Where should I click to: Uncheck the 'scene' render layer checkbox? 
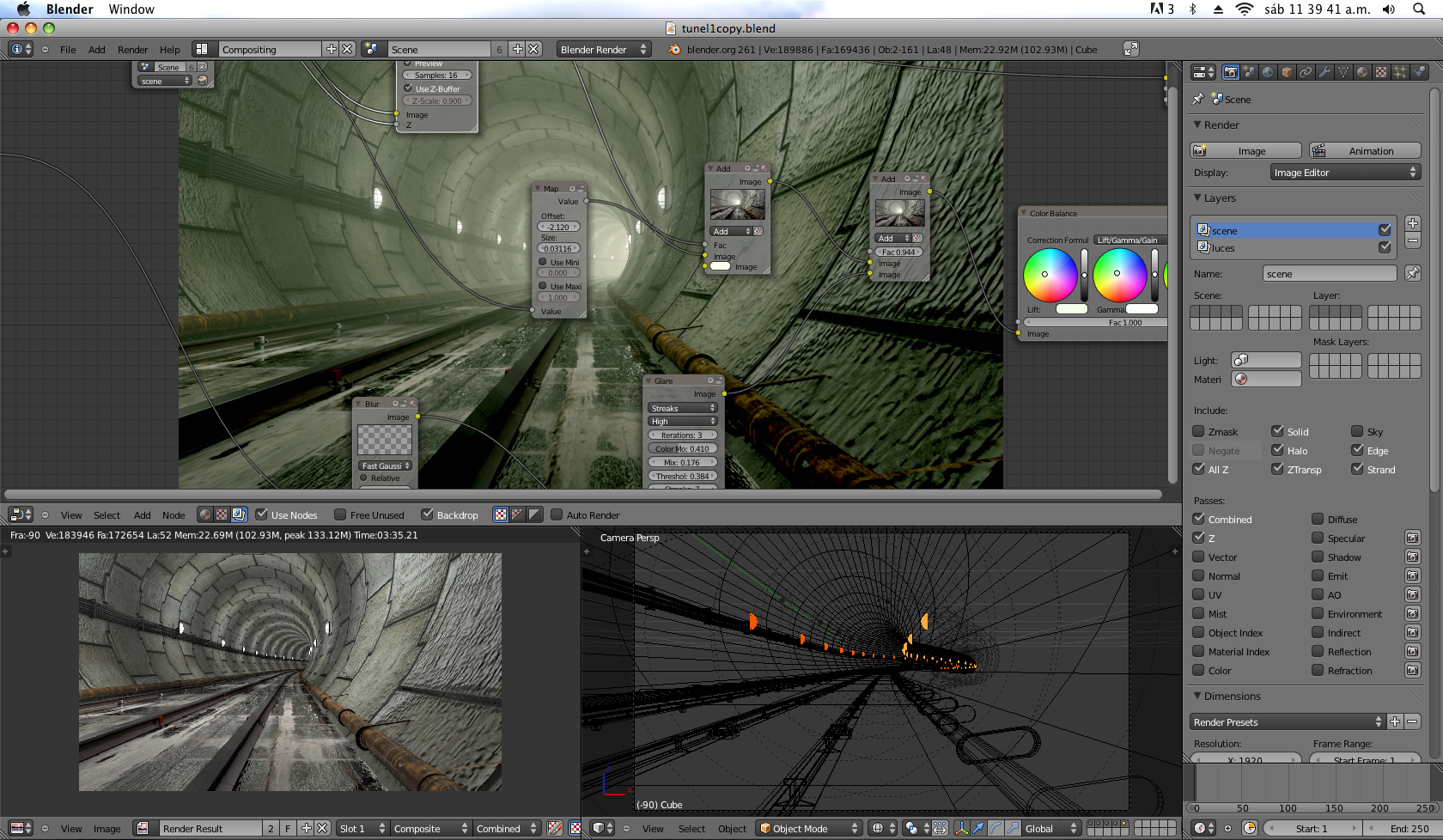click(1385, 230)
